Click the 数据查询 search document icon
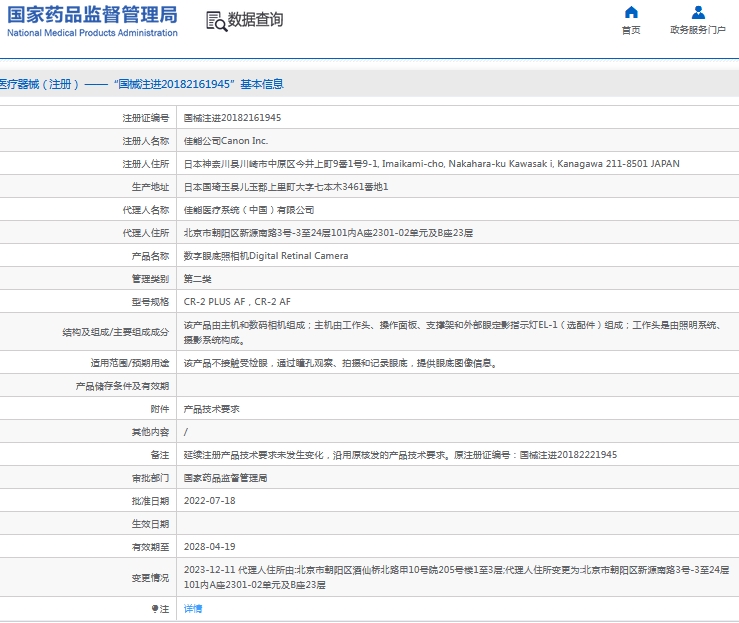739x623 pixels. pos(216,21)
